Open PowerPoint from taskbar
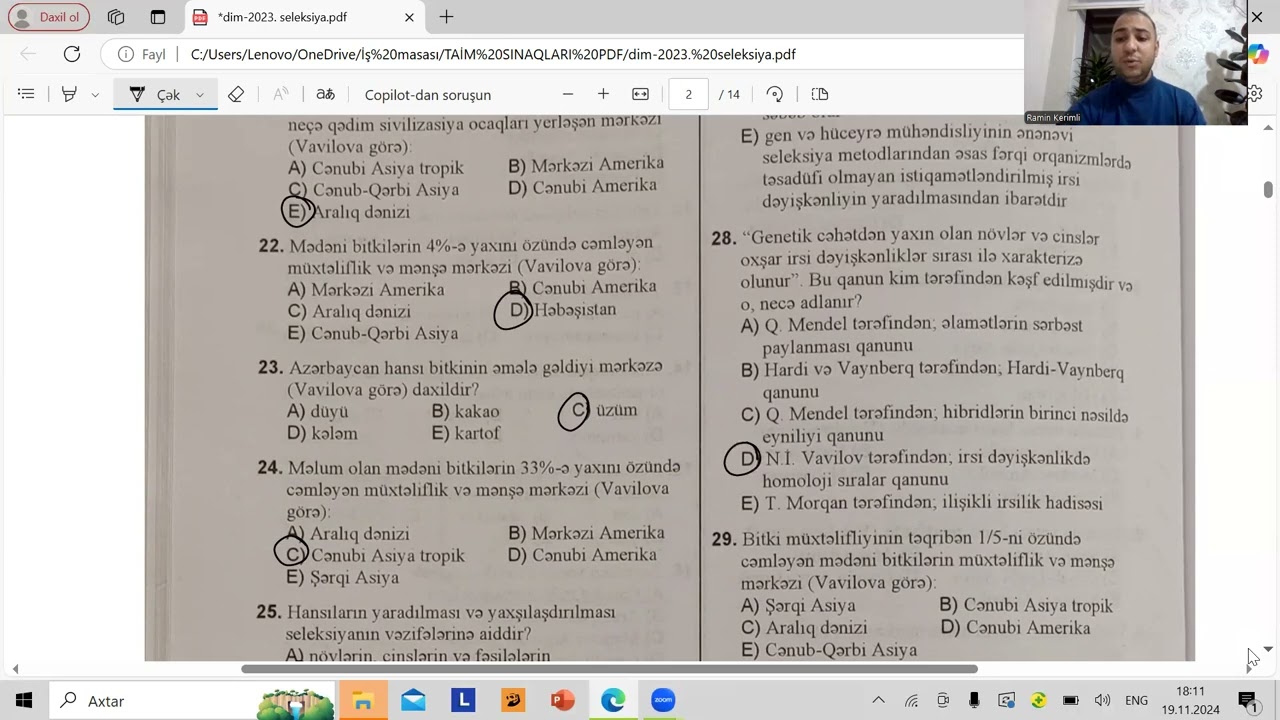This screenshot has width=1280, height=720. 563,701
